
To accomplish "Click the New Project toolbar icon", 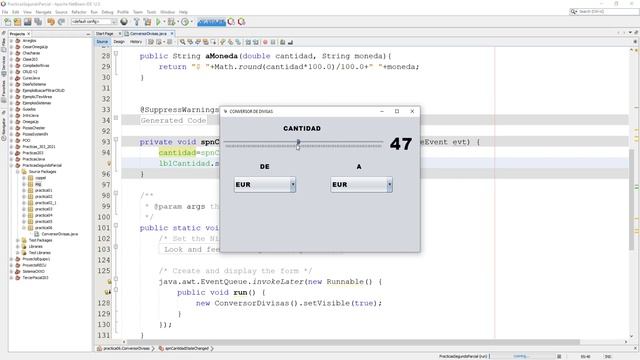I will coord(18,22).
